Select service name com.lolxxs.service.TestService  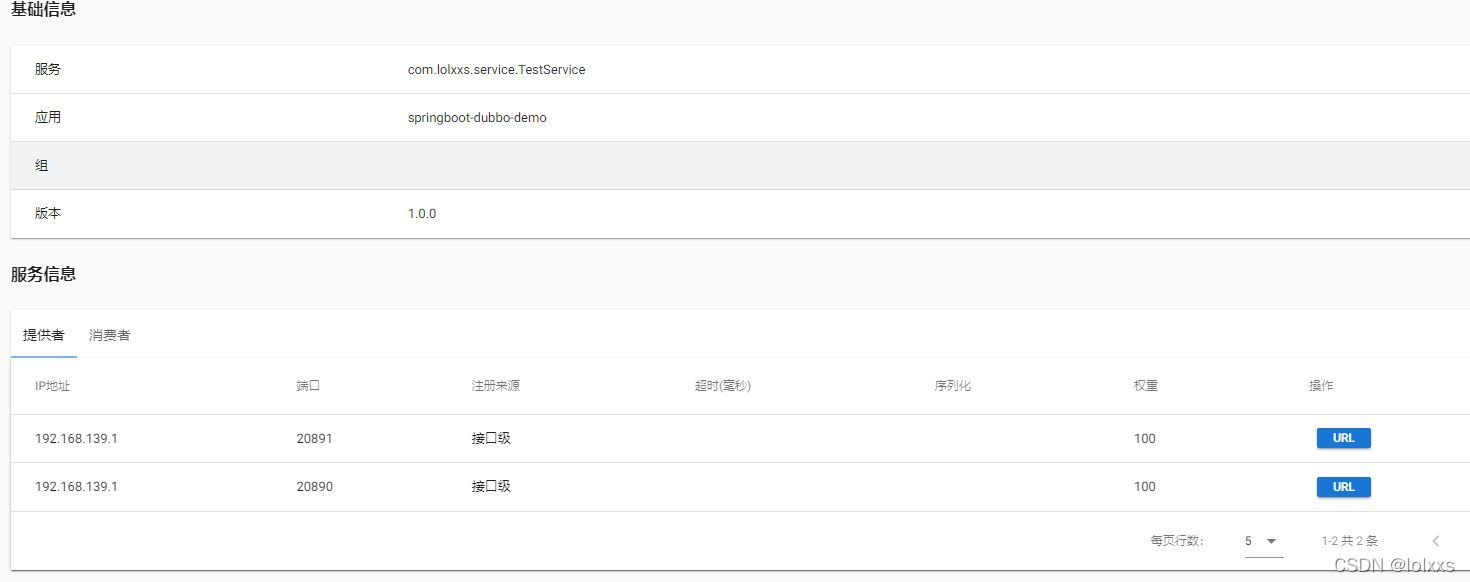coord(497,70)
